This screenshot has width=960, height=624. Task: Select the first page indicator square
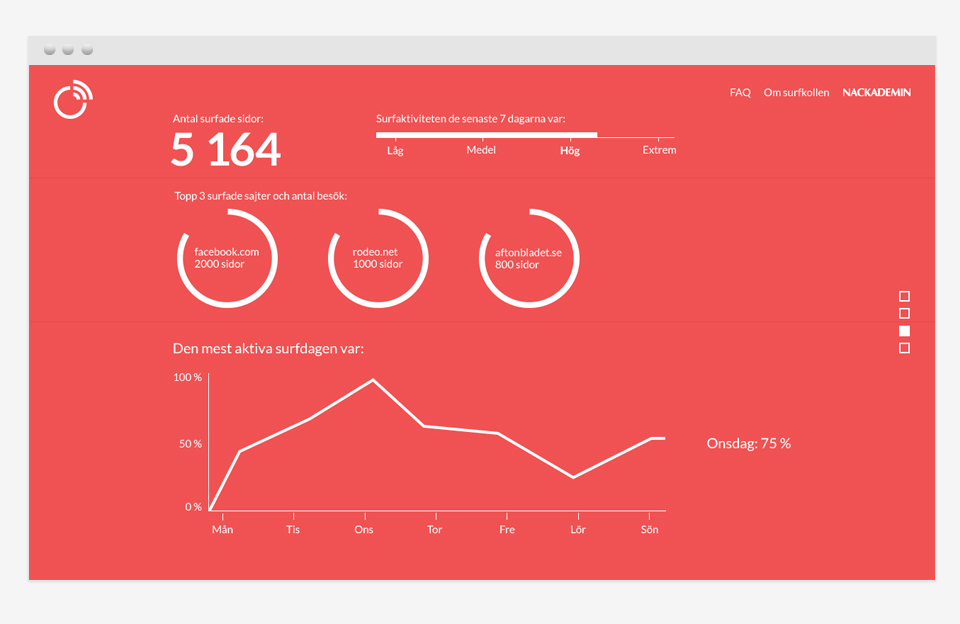point(904,296)
